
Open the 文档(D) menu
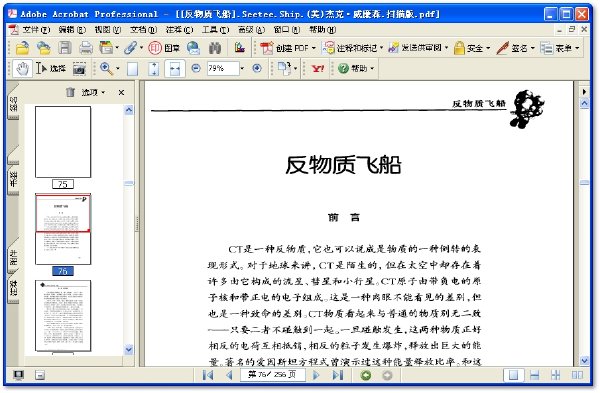click(143, 29)
